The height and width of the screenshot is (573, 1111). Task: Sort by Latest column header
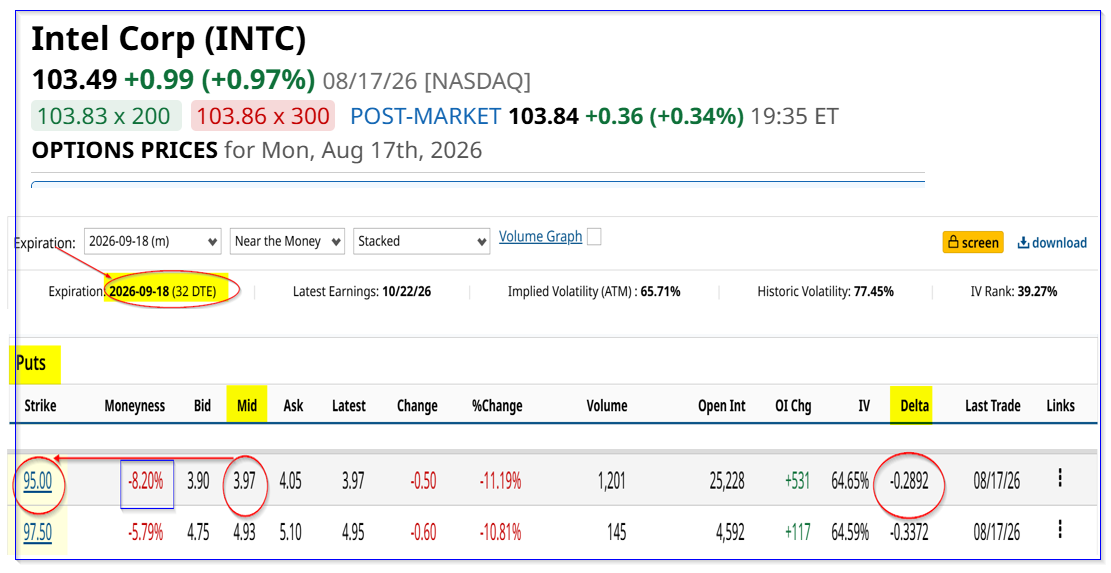349,406
